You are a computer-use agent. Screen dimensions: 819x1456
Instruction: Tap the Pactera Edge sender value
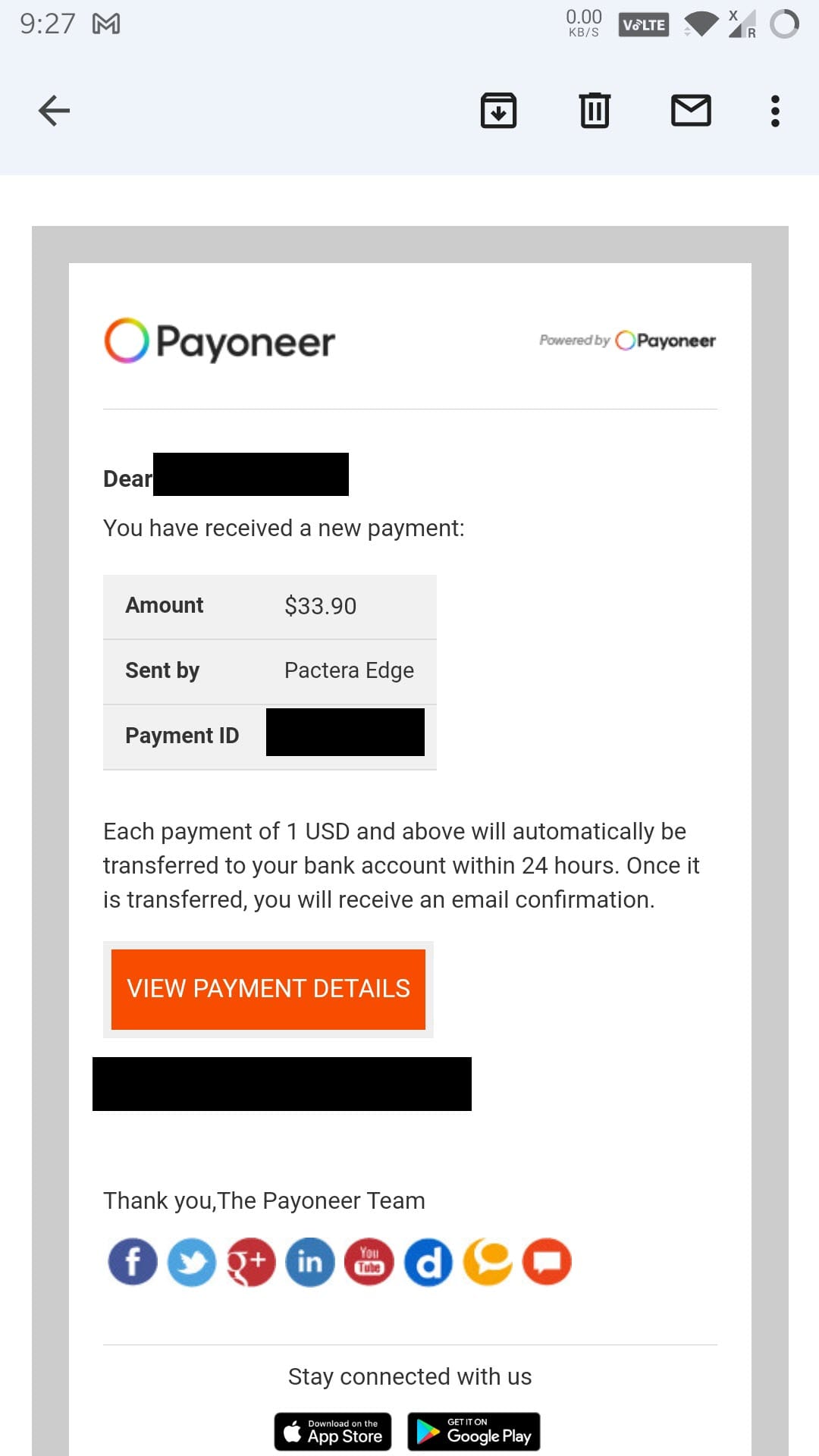coord(349,670)
